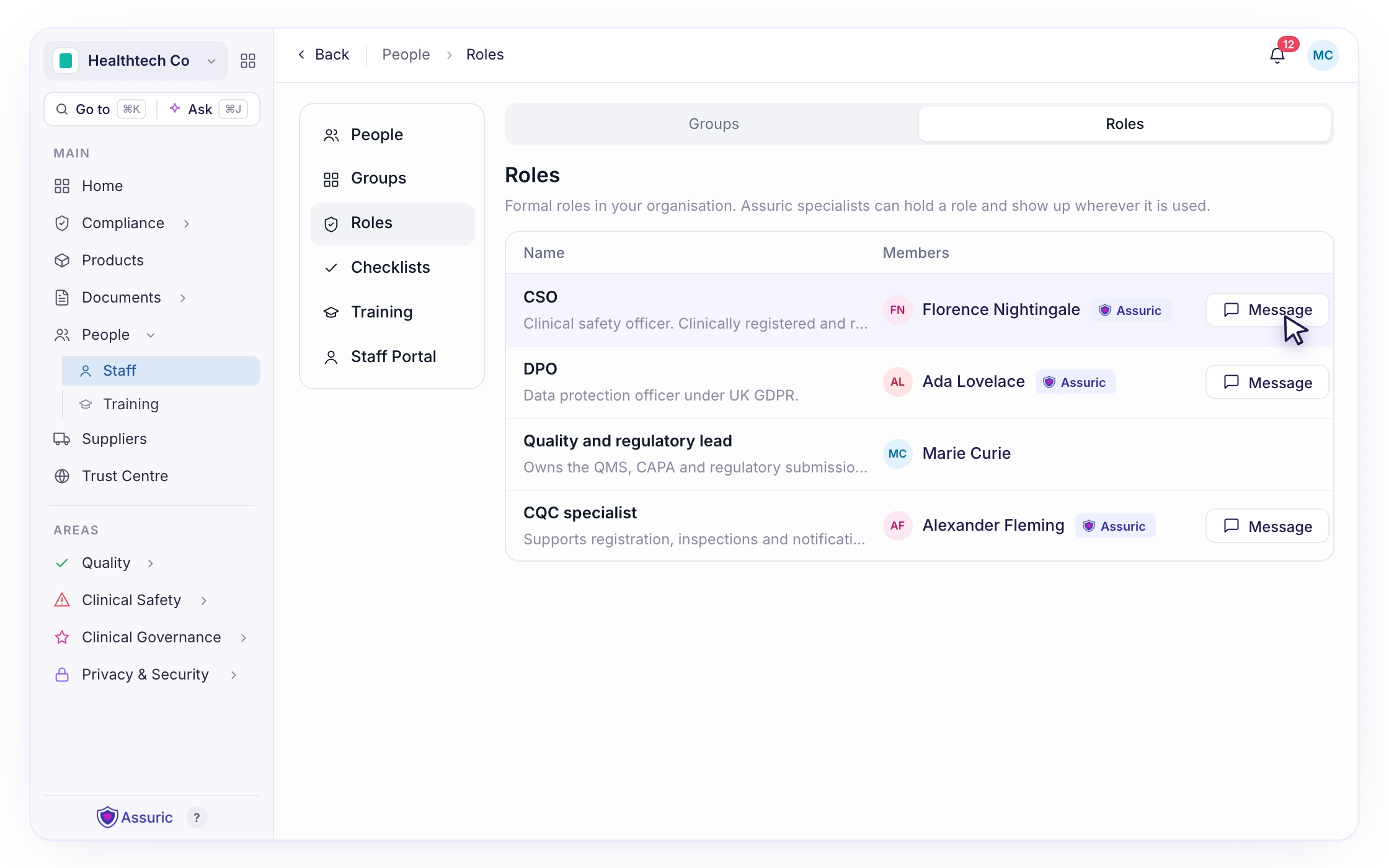Open Training in the People submenu panel
1389x868 pixels.
pyautogui.click(x=392, y=312)
